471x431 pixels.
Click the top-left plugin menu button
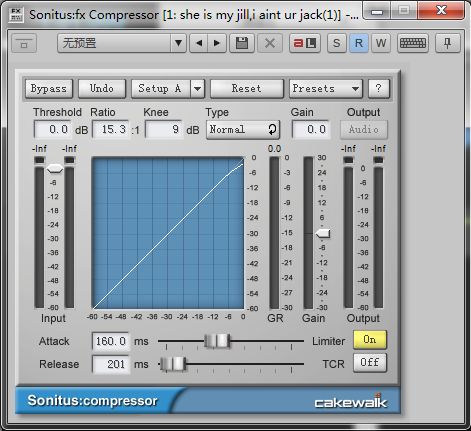24,43
